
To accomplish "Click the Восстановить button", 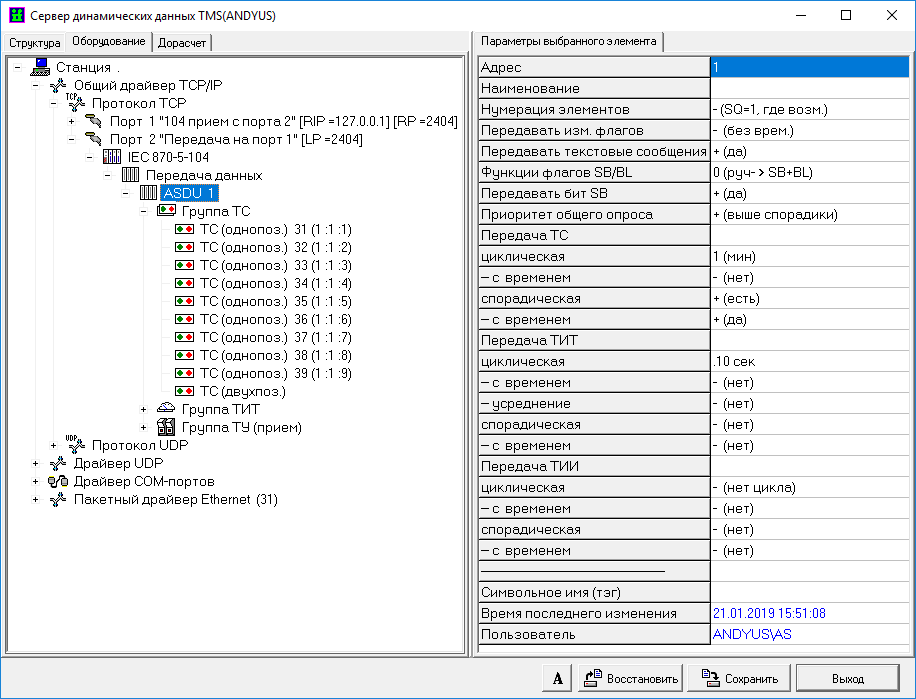I will [632, 678].
